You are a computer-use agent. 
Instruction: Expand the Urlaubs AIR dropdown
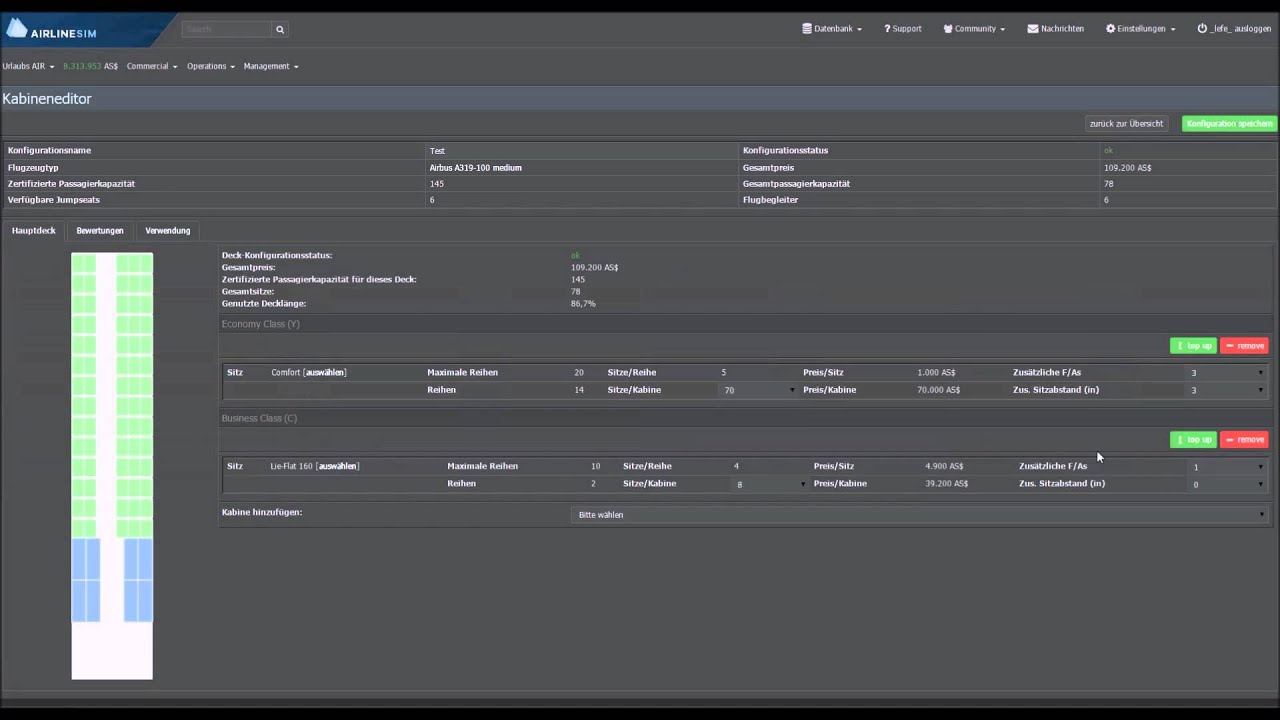pos(28,66)
